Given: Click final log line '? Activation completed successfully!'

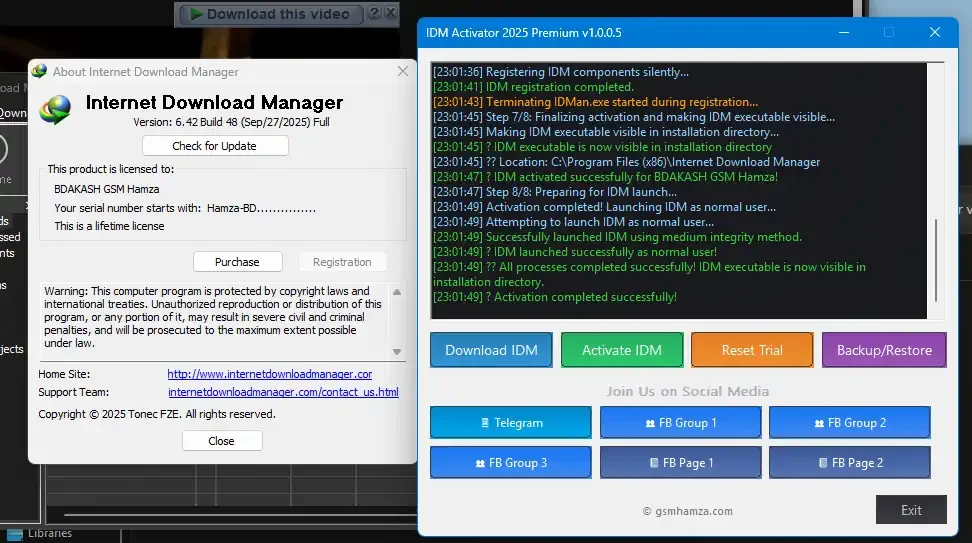Looking at the screenshot, I should point(555,297).
